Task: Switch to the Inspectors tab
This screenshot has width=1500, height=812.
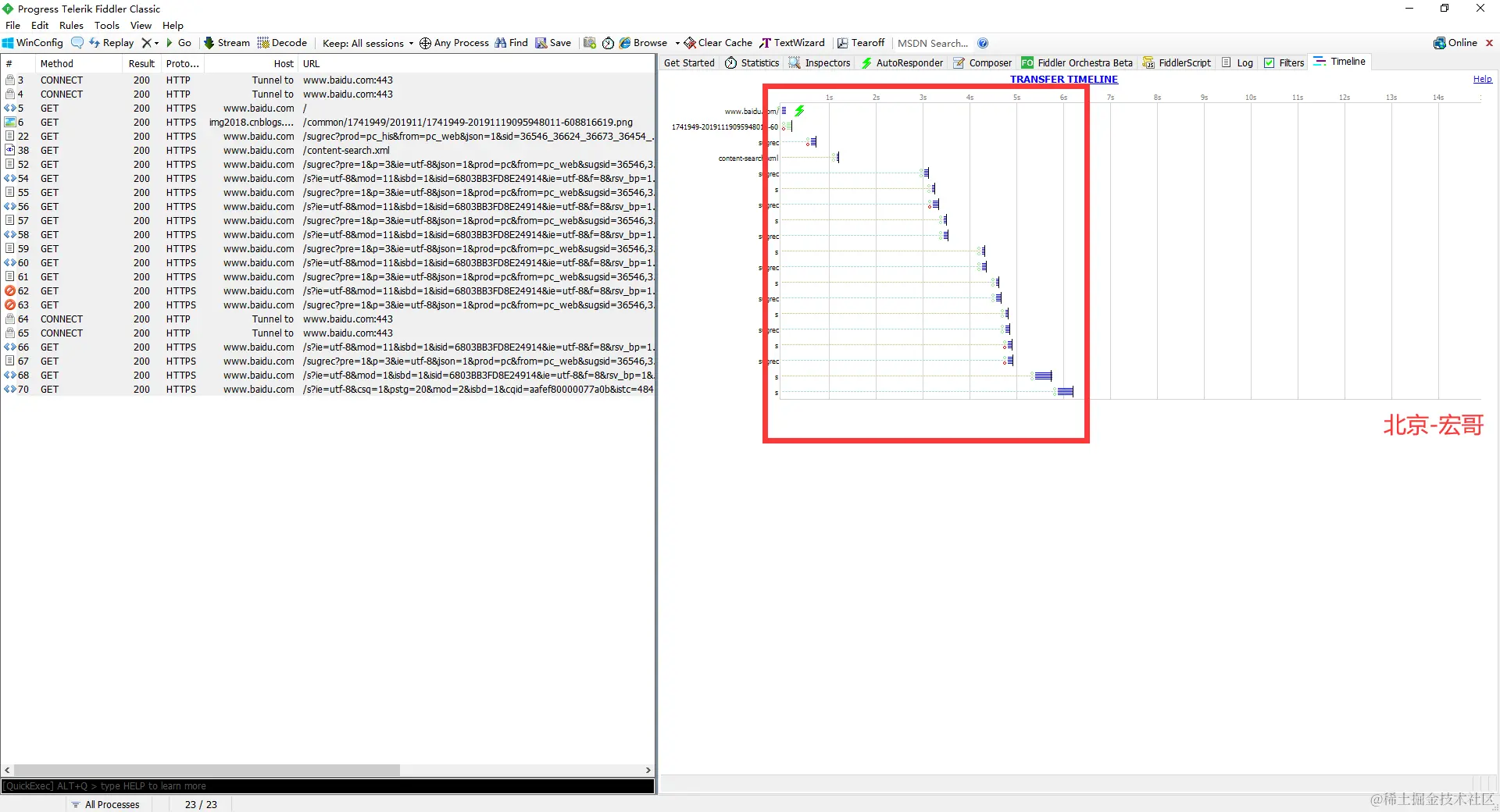Action: (x=820, y=62)
